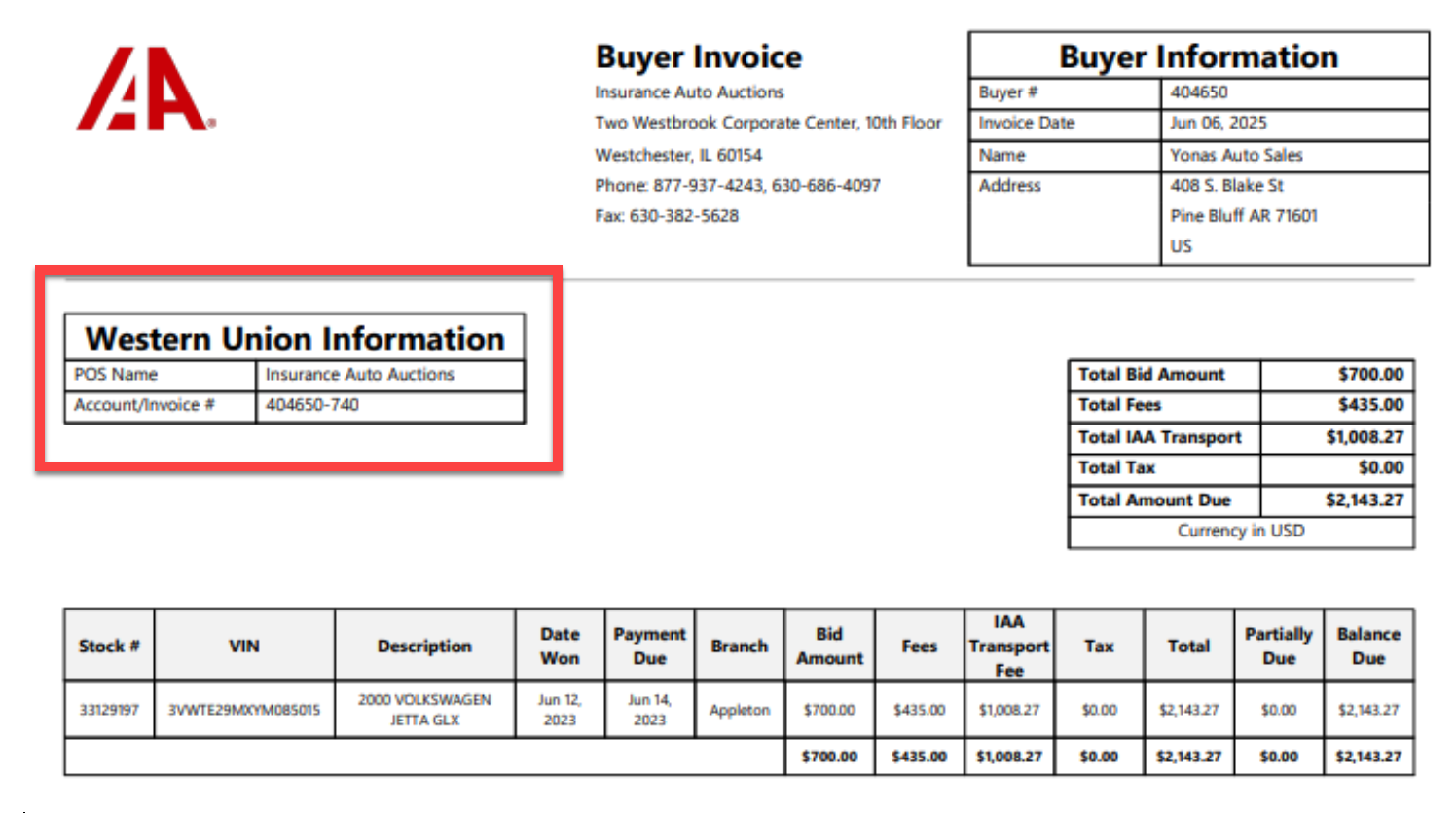
Task: Click the Payment Due date Jun 14, 2023
Action: pyautogui.click(x=649, y=710)
